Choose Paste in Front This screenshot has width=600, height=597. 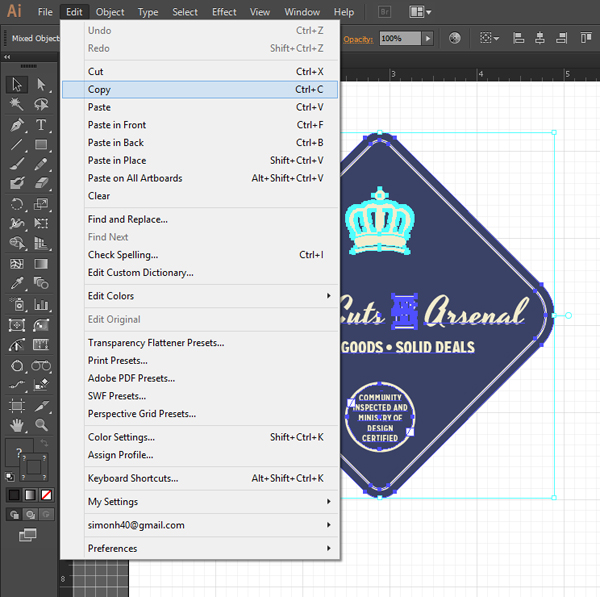pos(200,125)
